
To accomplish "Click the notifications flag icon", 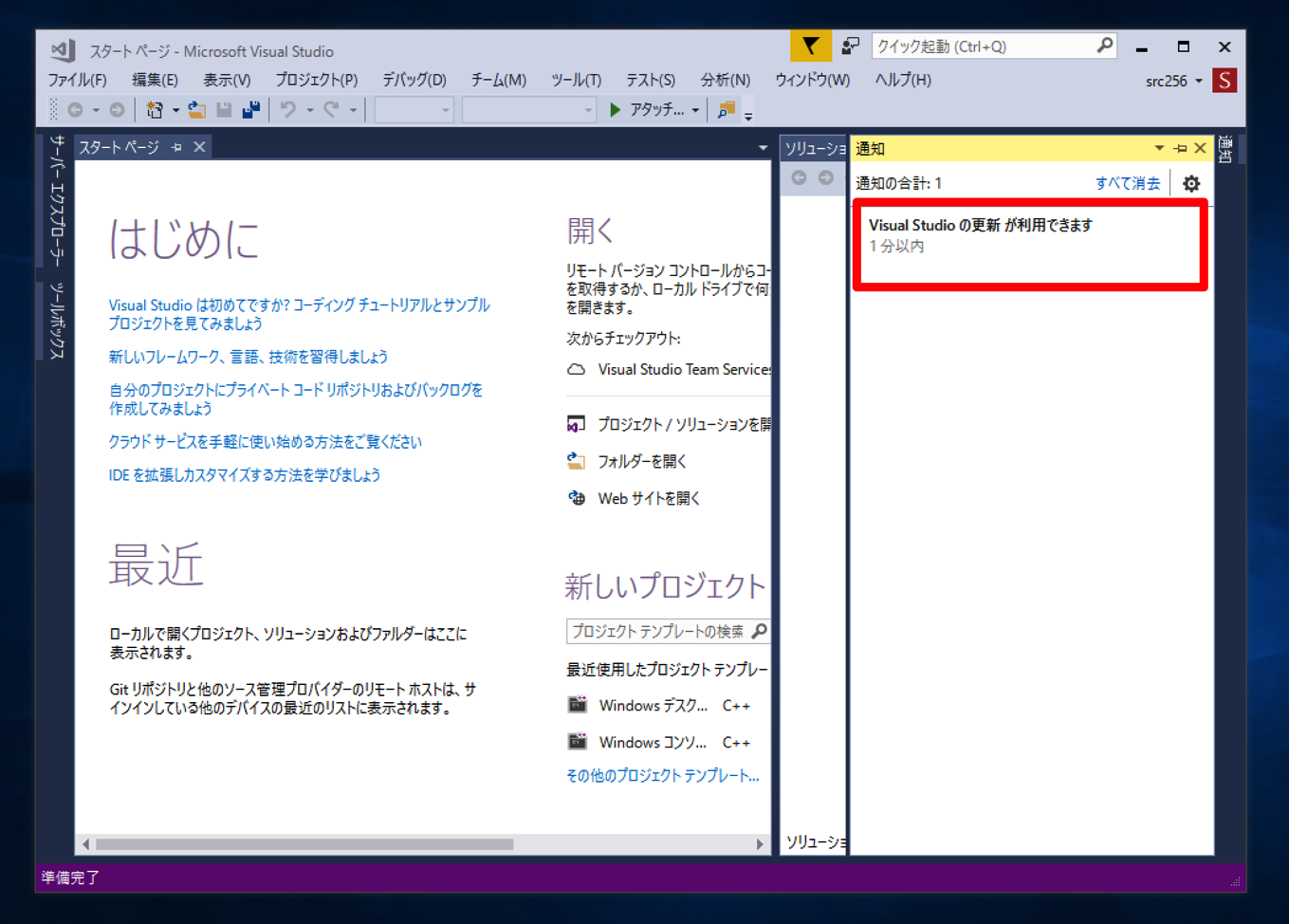I will point(810,46).
